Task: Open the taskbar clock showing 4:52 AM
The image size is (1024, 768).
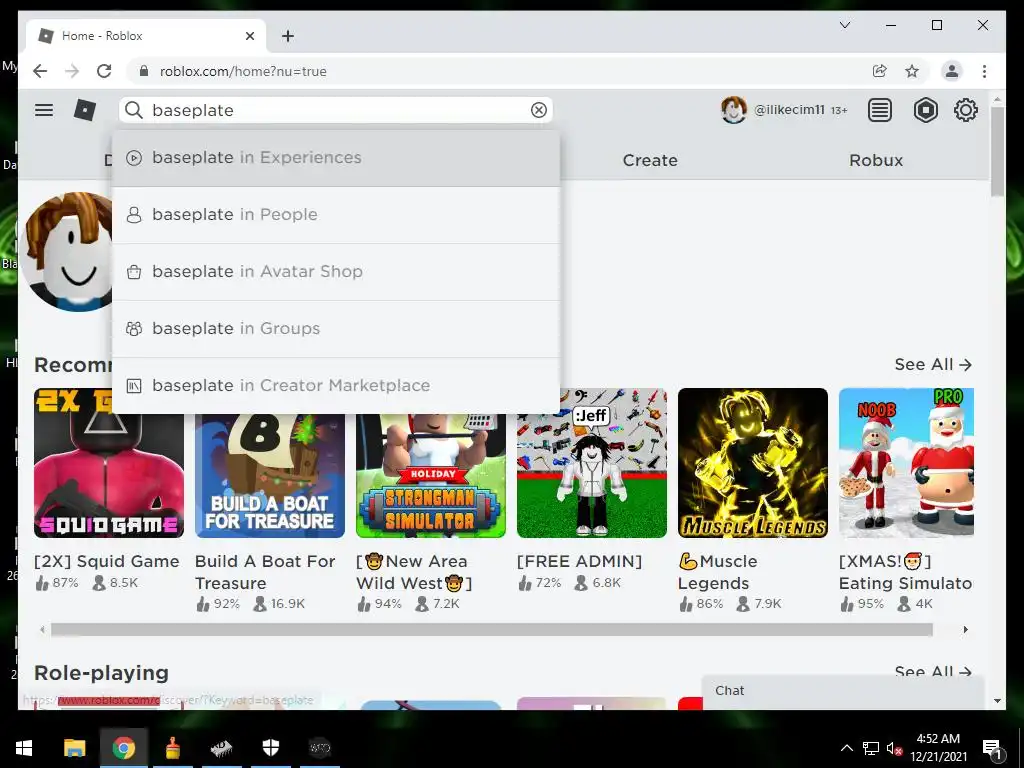Action: 938,748
